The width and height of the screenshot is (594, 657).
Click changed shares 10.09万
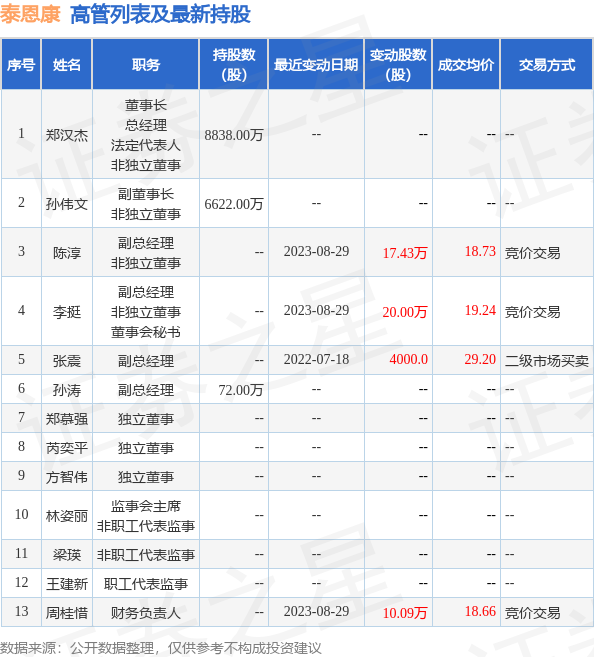(x=405, y=613)
